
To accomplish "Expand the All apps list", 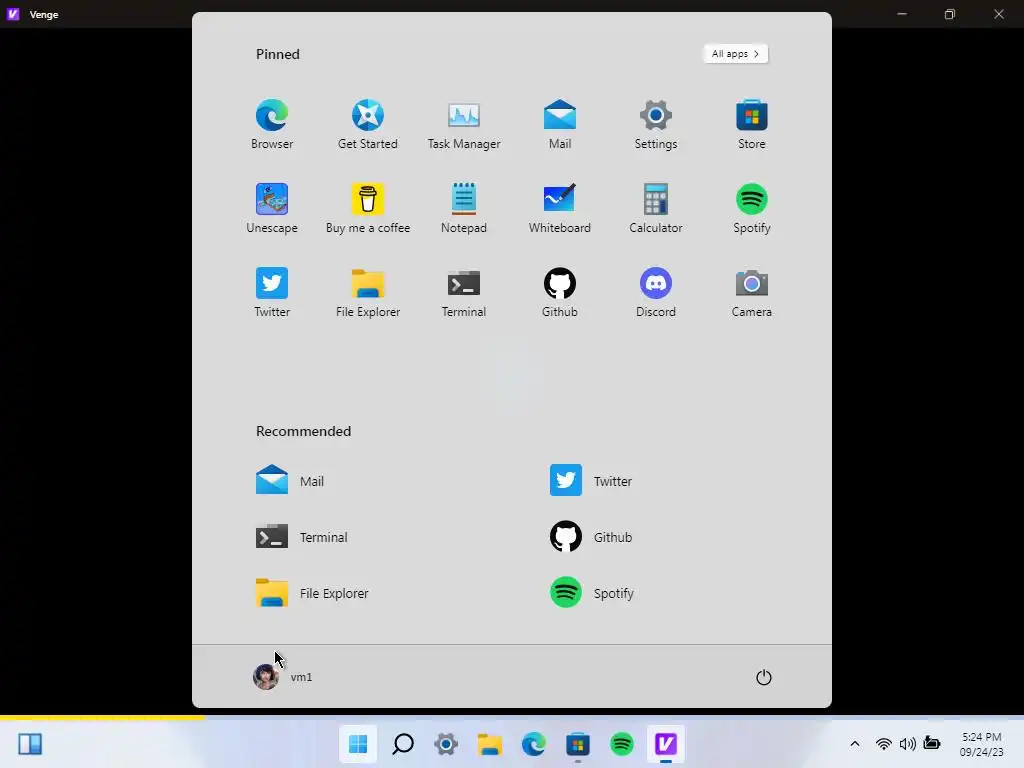I will coord(736,54).
